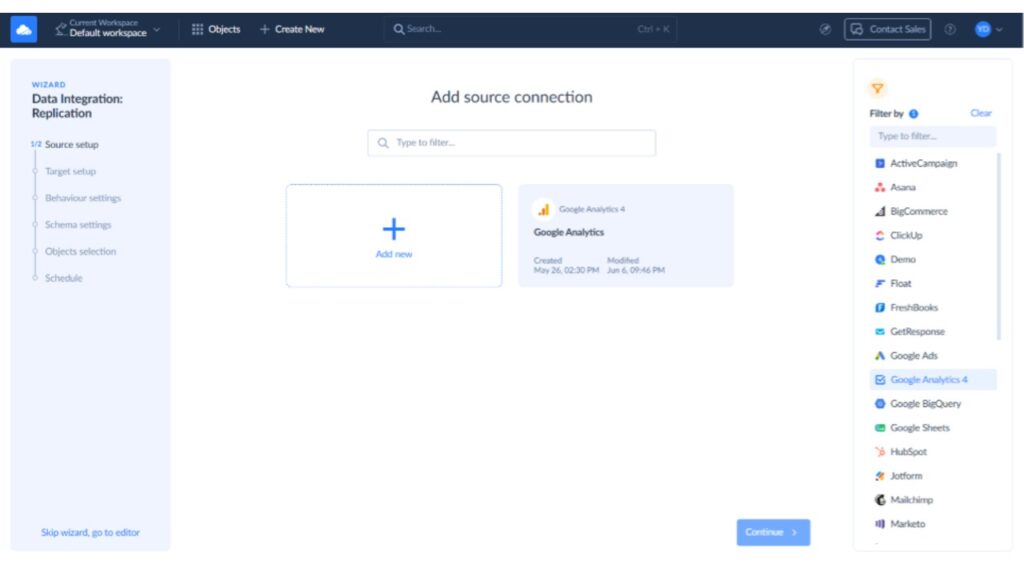Click Skip wizard, go to editor link
The width and height of the screenshot is (1024, 576).
90,532
